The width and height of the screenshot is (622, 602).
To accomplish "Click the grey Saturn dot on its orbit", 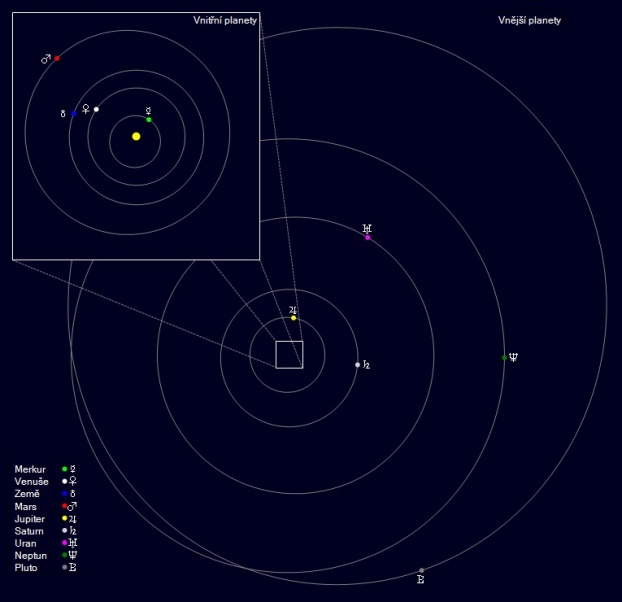I will coord(357,364).
